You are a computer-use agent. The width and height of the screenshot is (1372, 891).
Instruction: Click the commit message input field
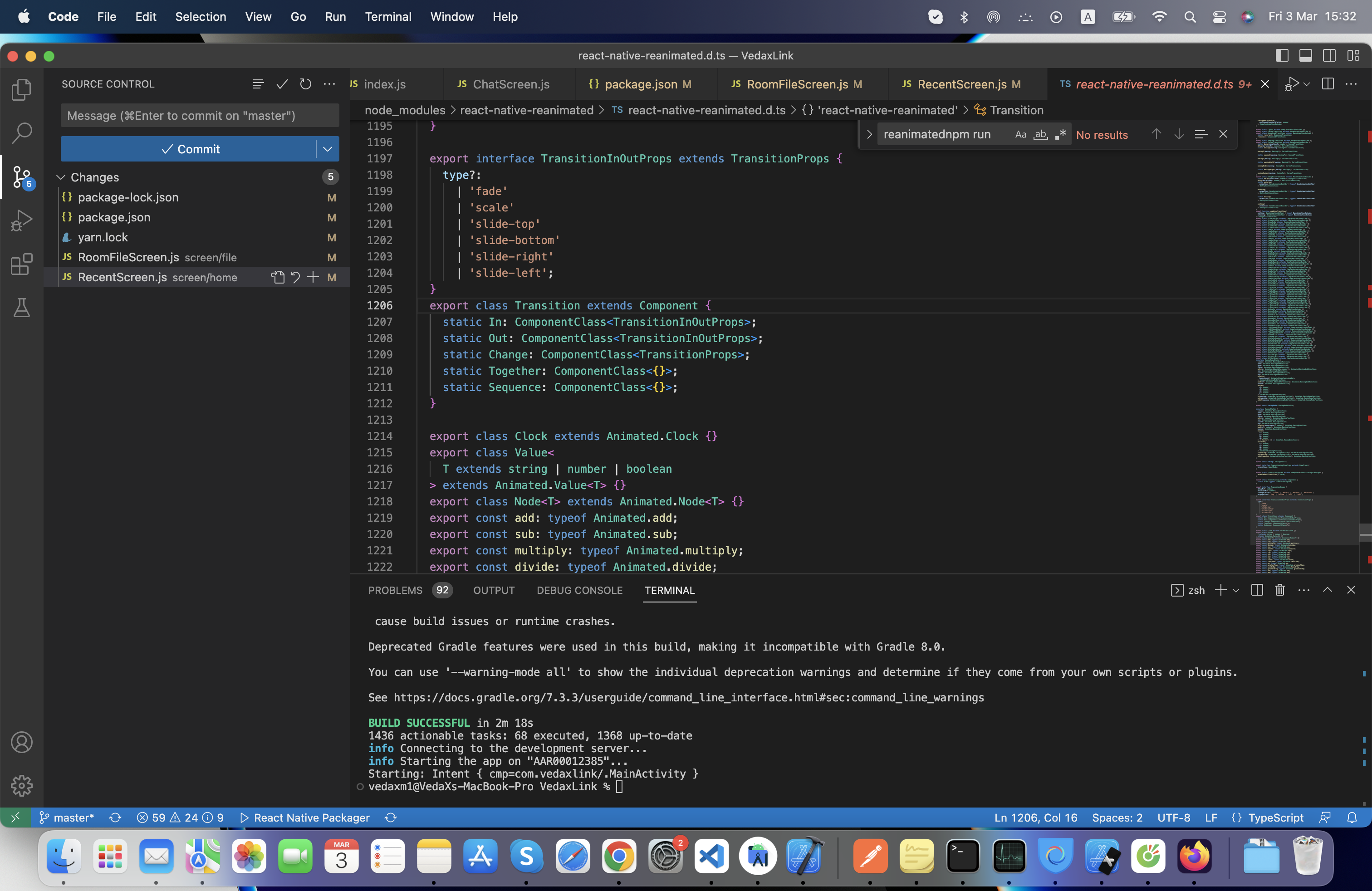[200, 115]
